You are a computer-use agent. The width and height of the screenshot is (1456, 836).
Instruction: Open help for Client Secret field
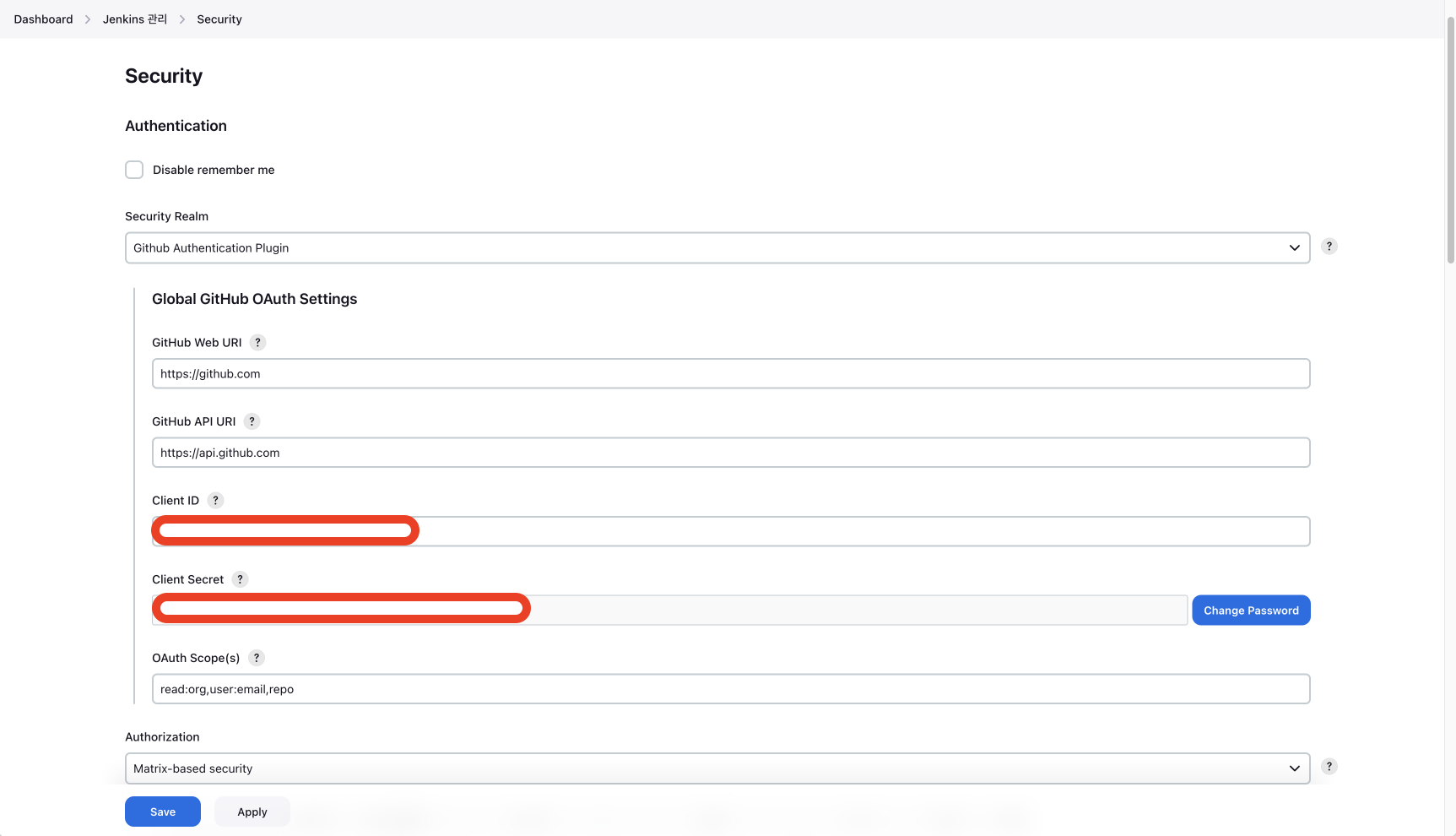click(x=240, y=579)
